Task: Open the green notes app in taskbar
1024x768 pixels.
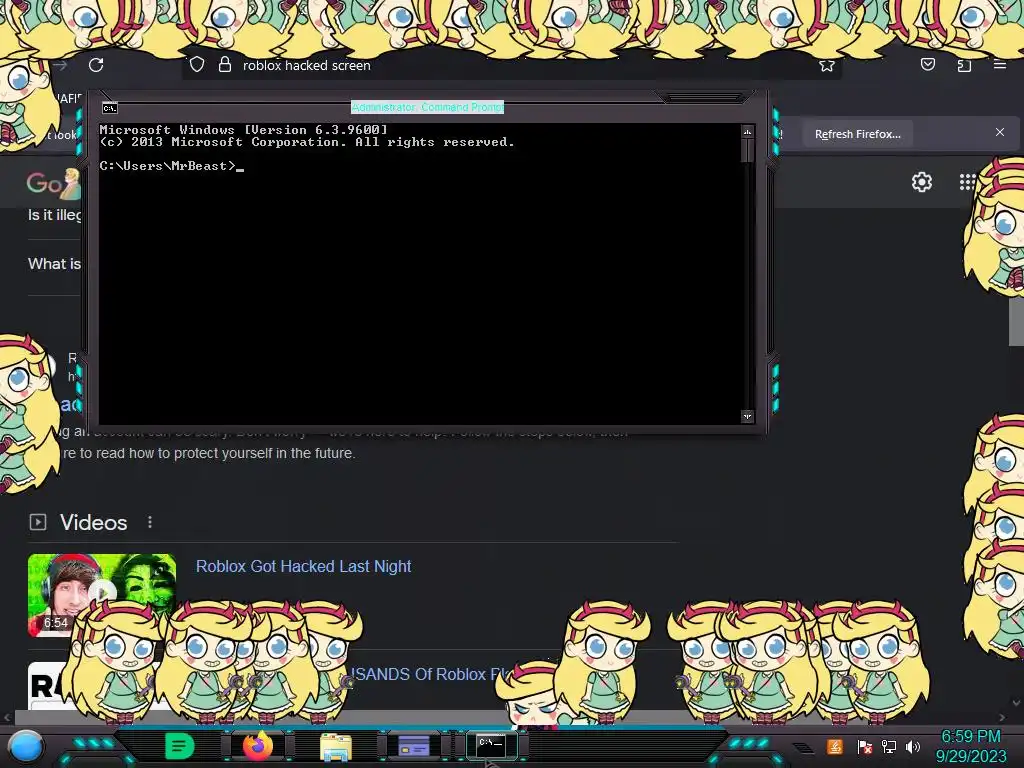Action: click(180, 746)
